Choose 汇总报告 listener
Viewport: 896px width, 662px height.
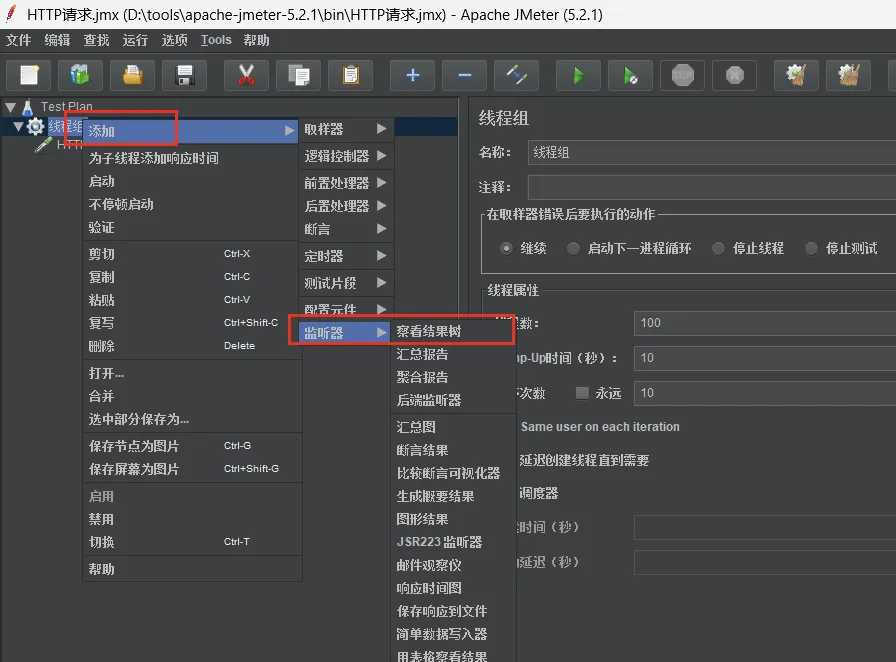tap(453, 354)
